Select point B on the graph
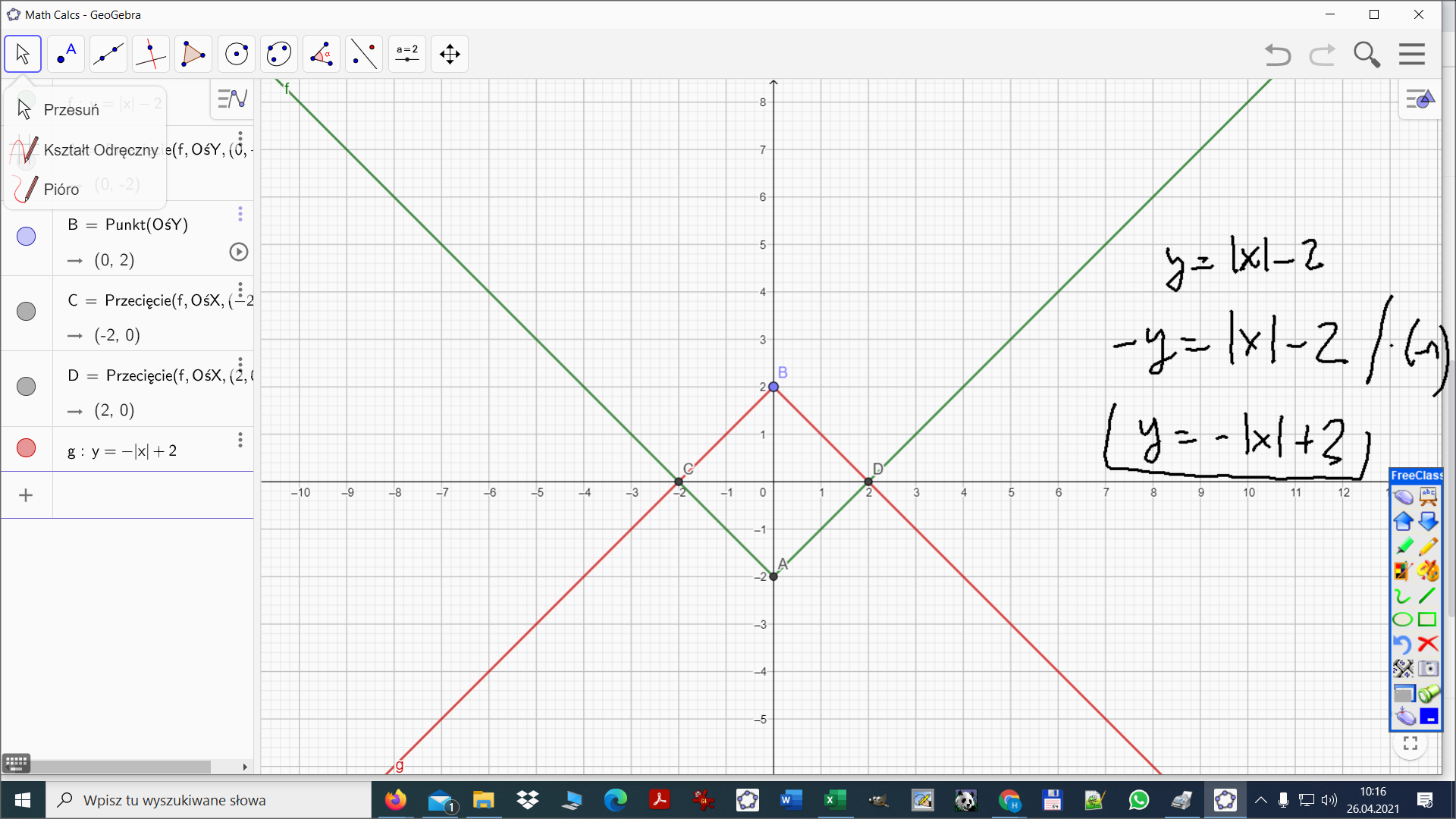The height and width of the screenshot is (819, 1456). (x=773, y=387)
